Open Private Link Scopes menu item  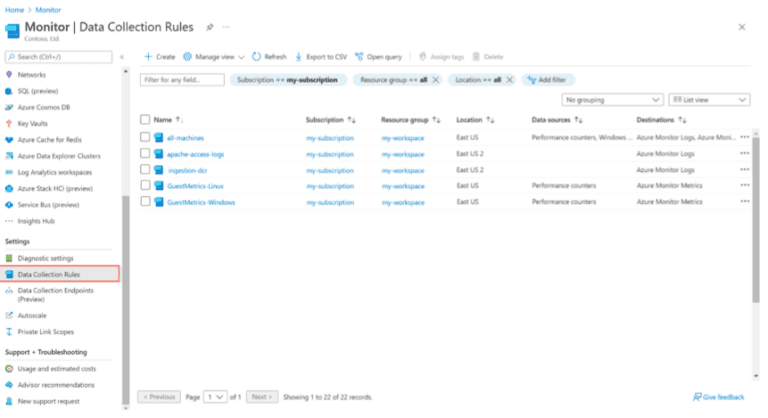pyautogui.click(x=46, y=332)
